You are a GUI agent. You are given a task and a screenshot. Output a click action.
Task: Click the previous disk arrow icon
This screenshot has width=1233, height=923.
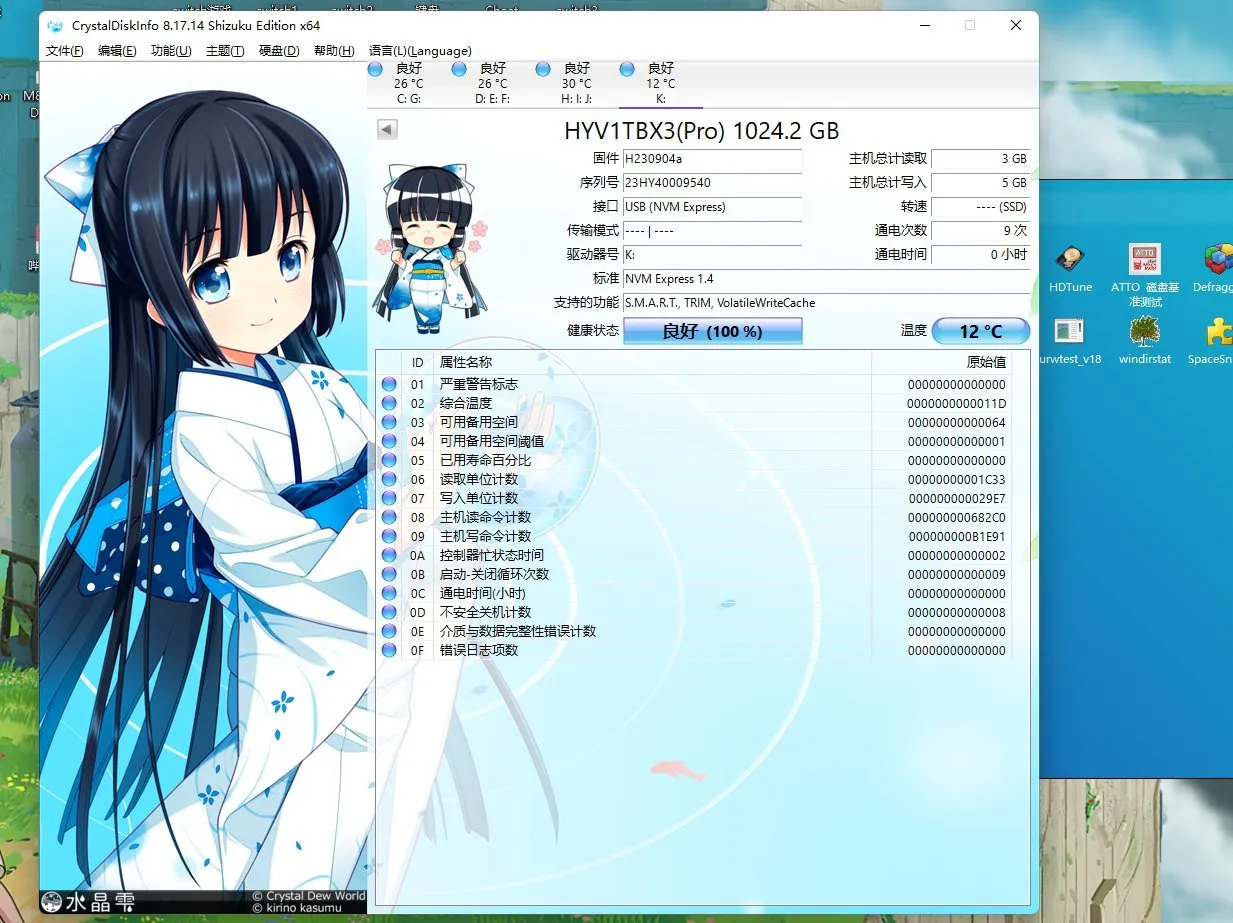[387, 130]
